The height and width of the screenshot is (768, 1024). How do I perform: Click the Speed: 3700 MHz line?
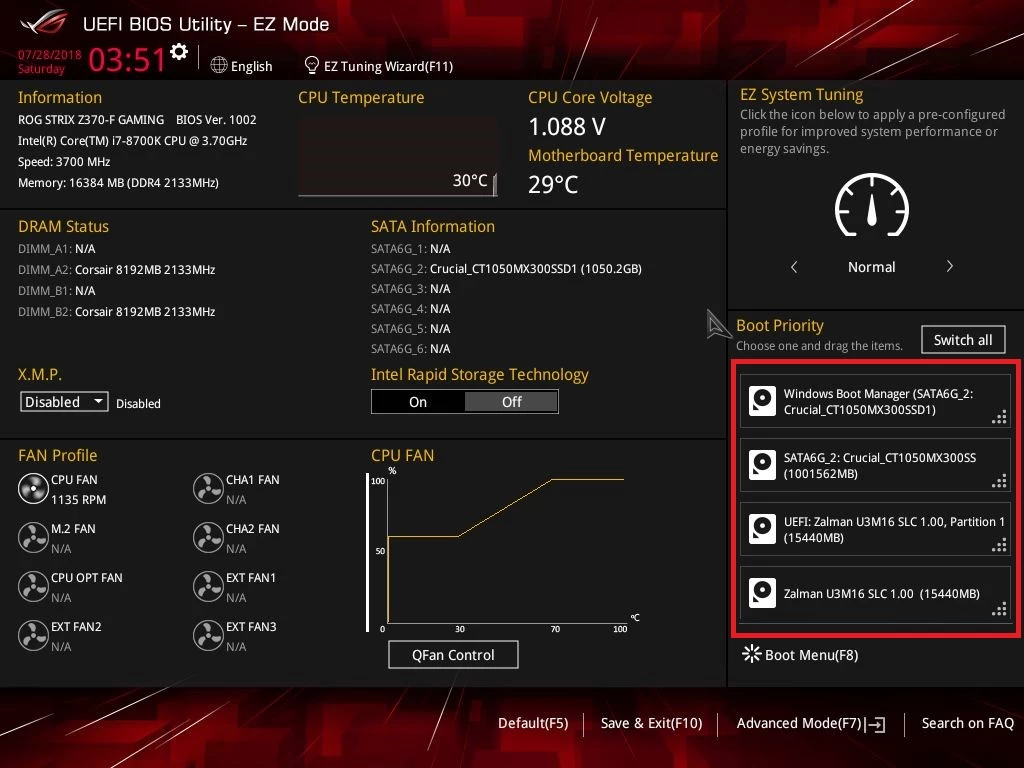[x=64, y=162]
